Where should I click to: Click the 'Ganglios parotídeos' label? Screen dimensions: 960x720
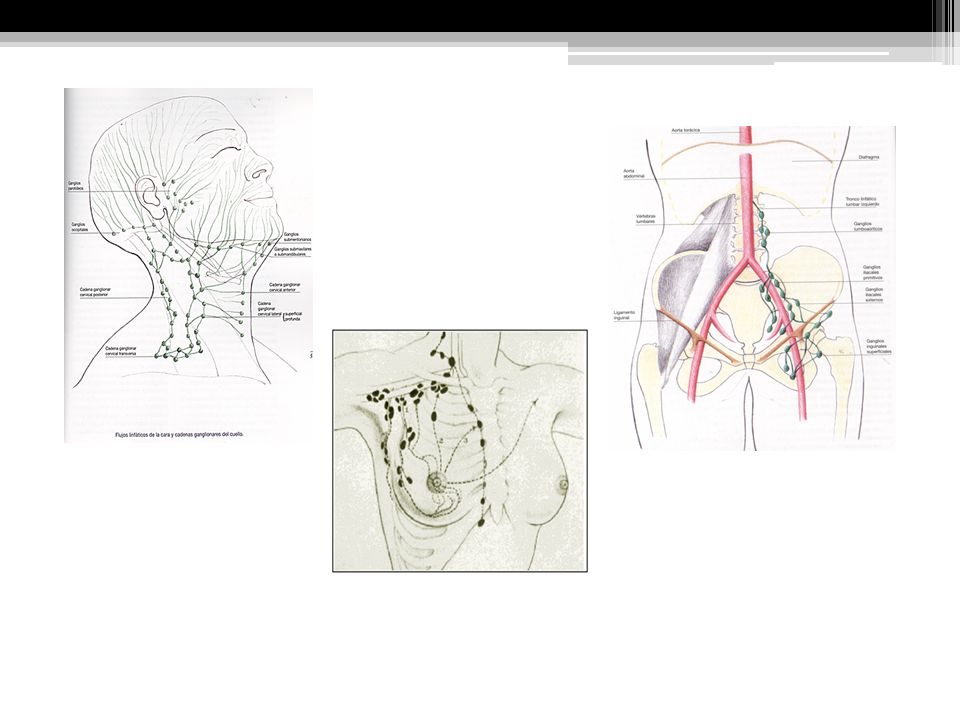point(75,186)
